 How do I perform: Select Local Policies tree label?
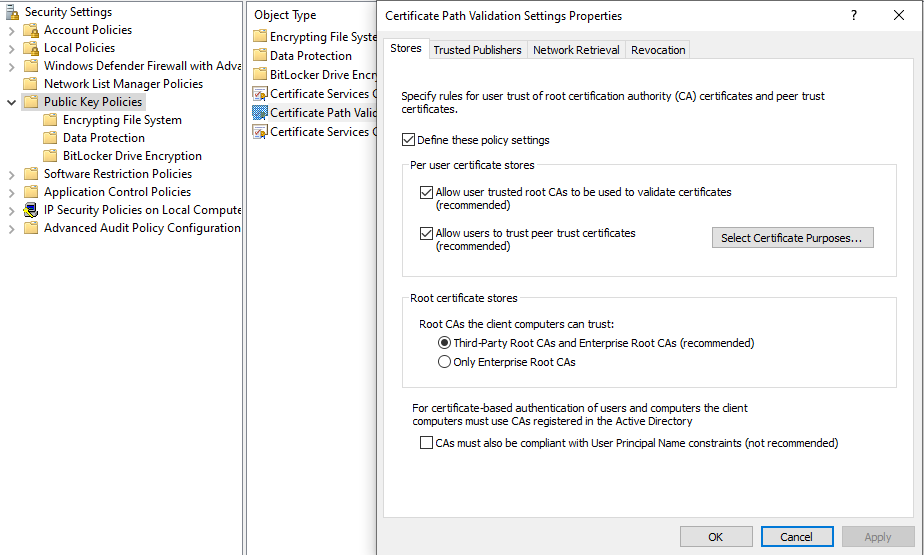[79, 48]
